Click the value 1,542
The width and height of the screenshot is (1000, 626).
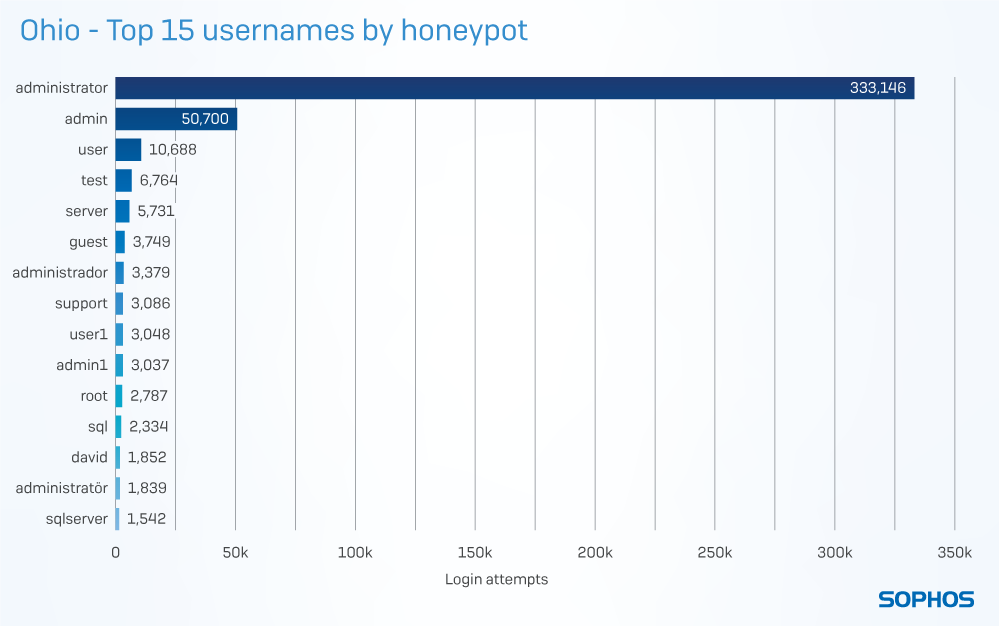point(146,519)
